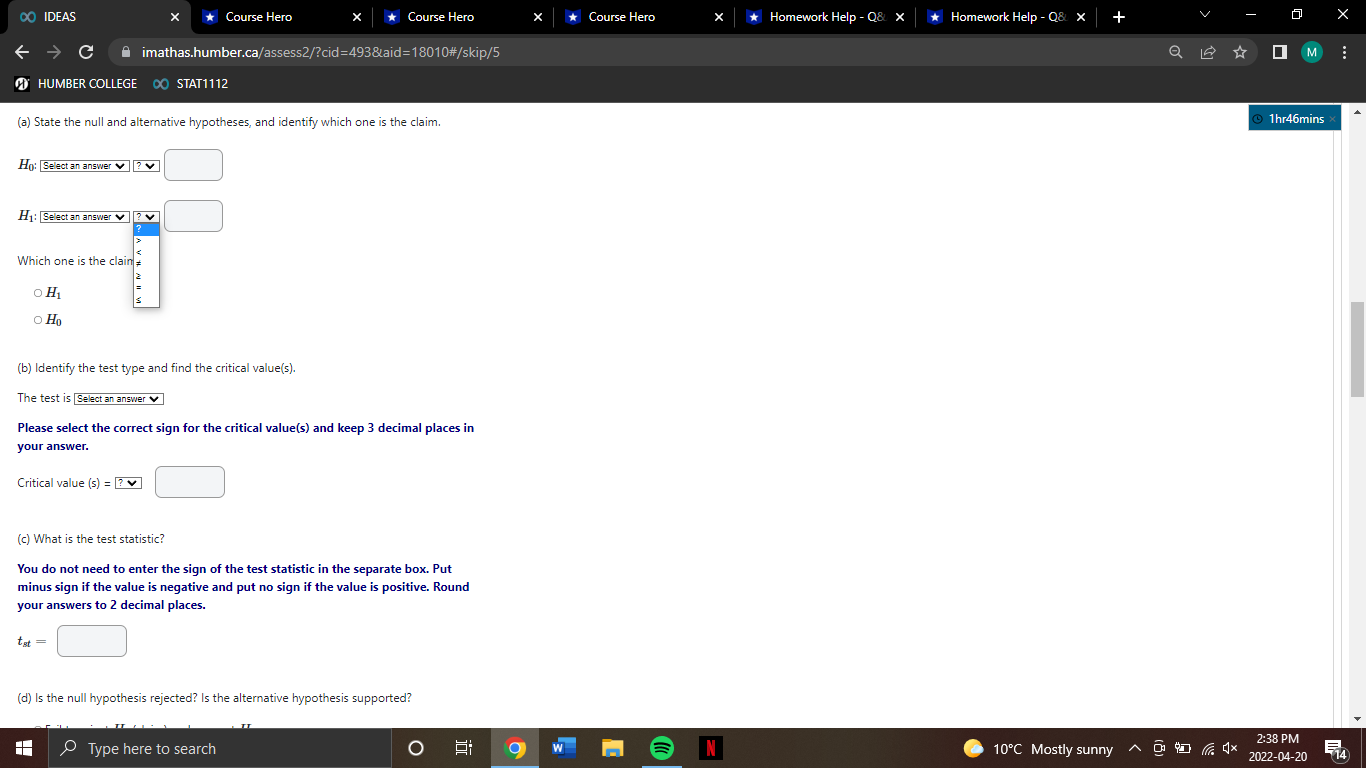
Task: Go back to the previous page
Action: (22, 52)
